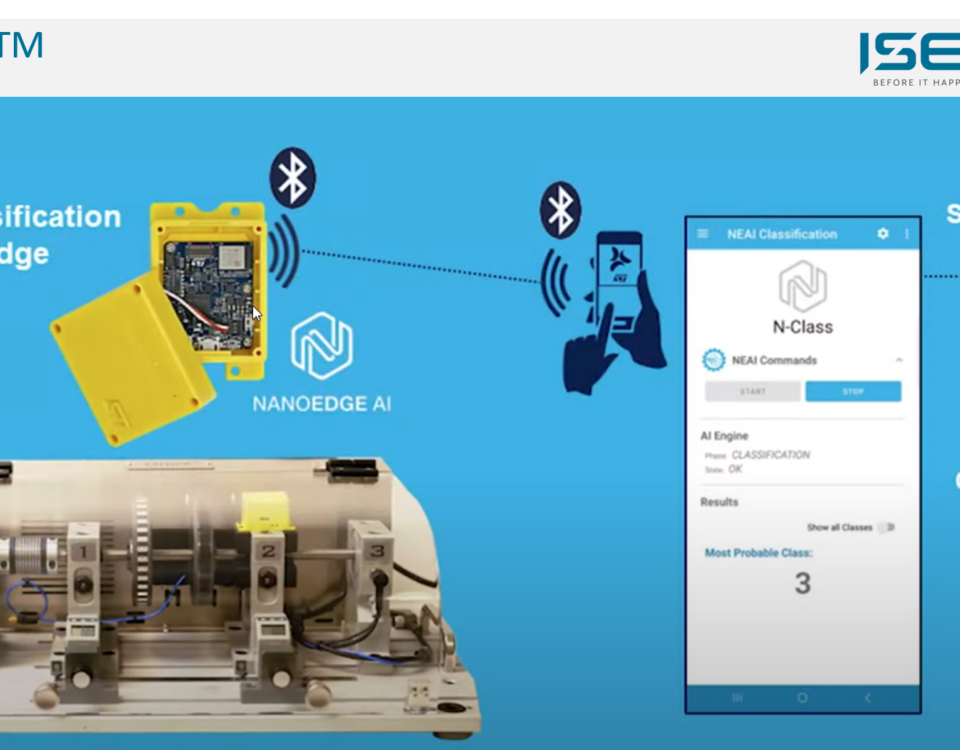Click the Bluetooth icon above the smartphone illustration
The width and height of the screenshot is (960, 750).
pos(560,210)
